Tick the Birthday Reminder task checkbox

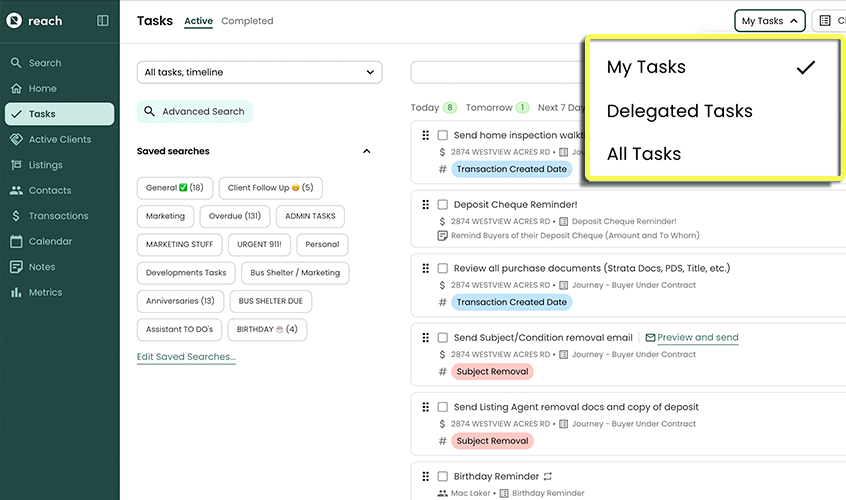tap(443, 477)
